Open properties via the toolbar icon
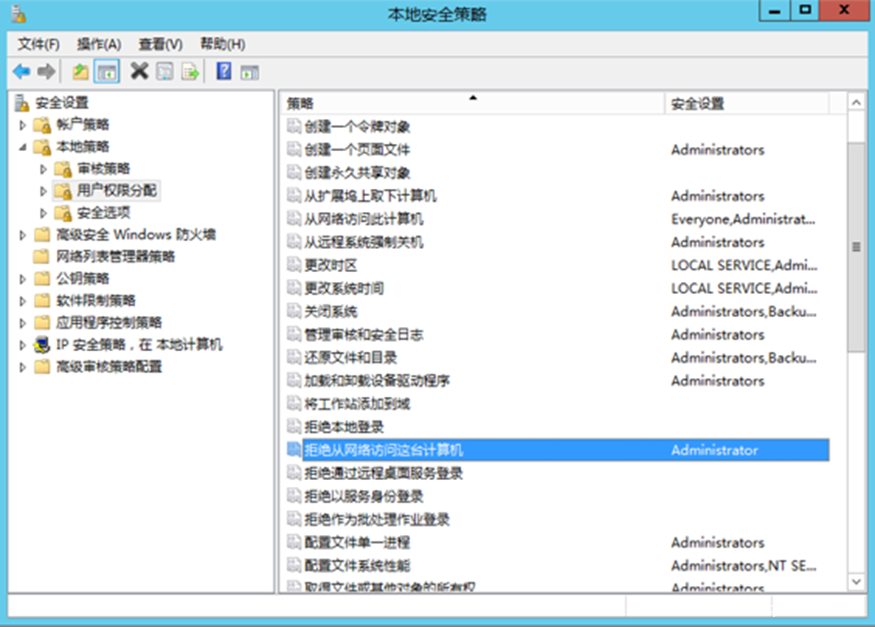875x627 pixels. (163, 71)
